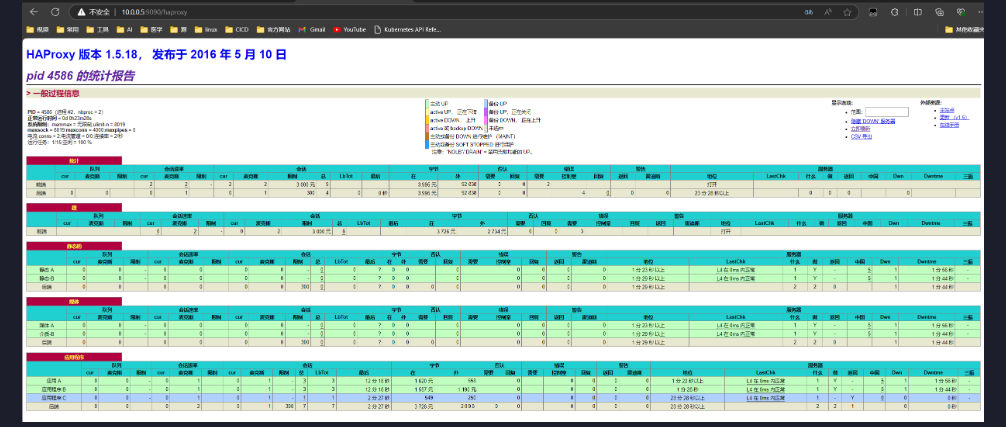1006x427 pixels.
Task: Open the 在线手册 online manual link
Action: point(949,124)
